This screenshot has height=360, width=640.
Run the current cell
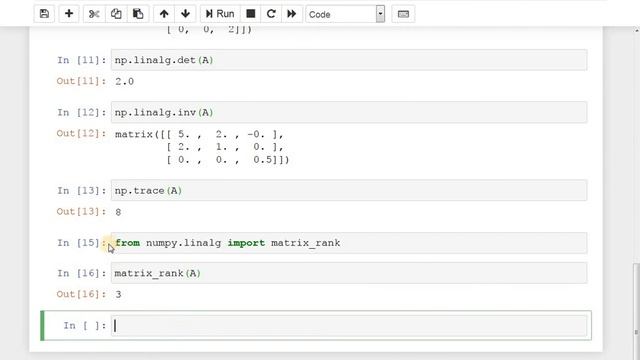(220, 14)
